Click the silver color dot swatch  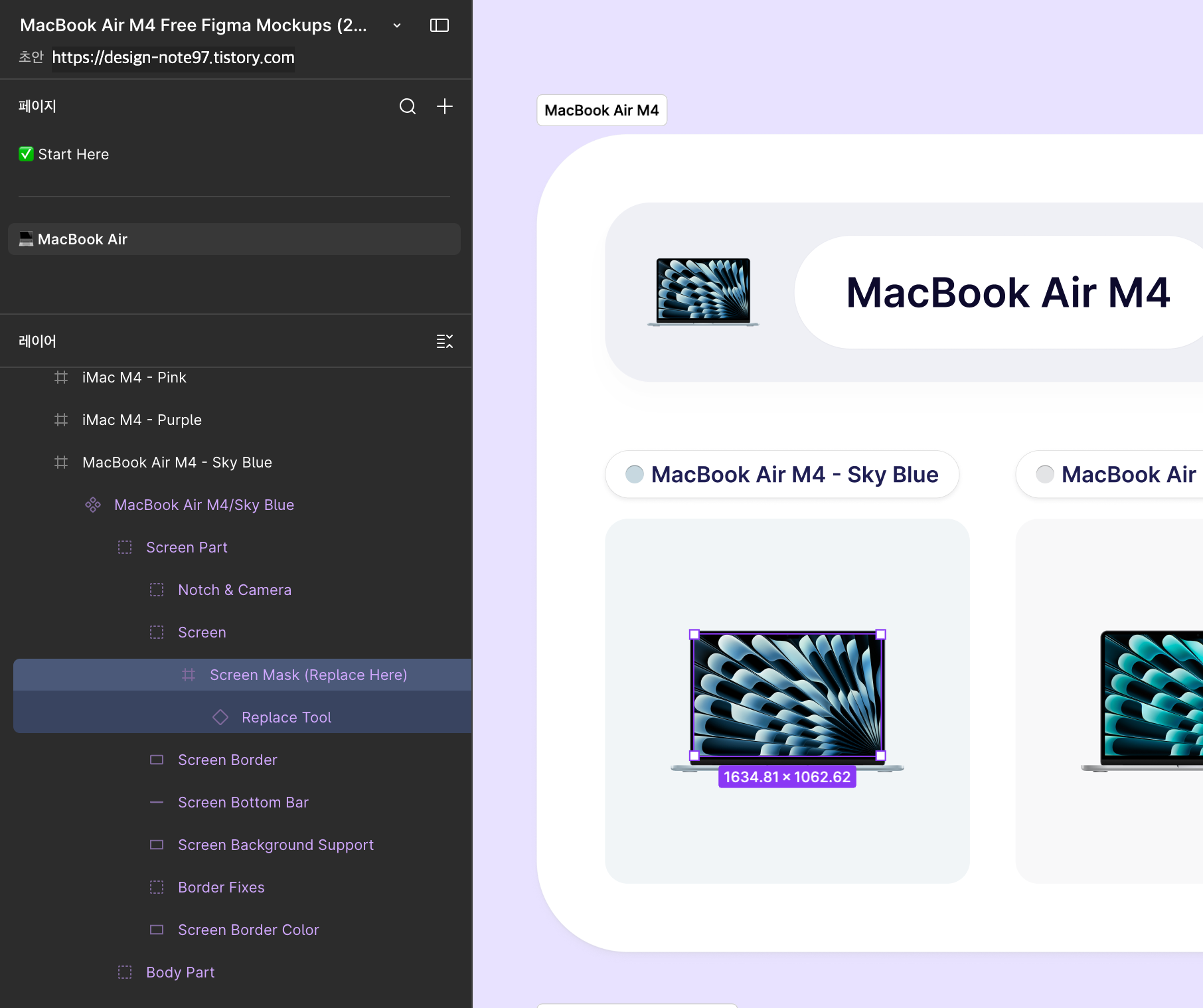(x=1045, y=474)
